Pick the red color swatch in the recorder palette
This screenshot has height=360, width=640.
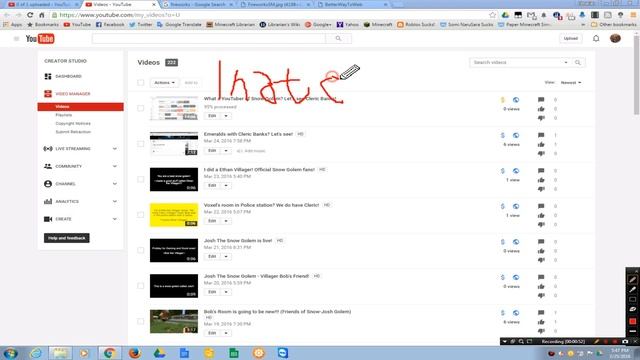(x=632, y=321)
